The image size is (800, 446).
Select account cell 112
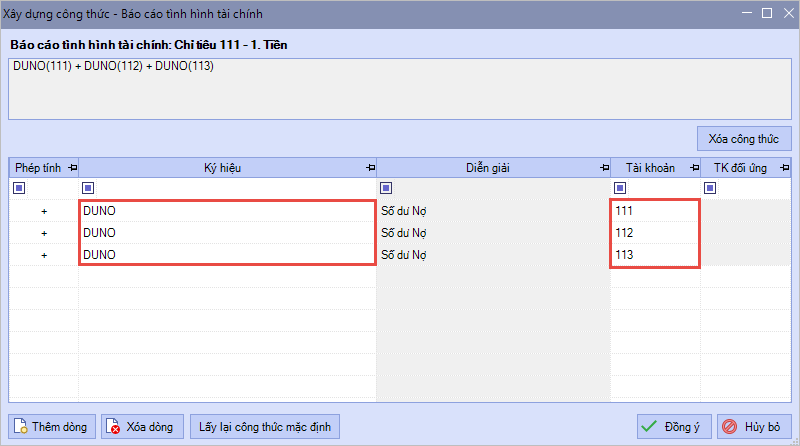coord(654,233)
